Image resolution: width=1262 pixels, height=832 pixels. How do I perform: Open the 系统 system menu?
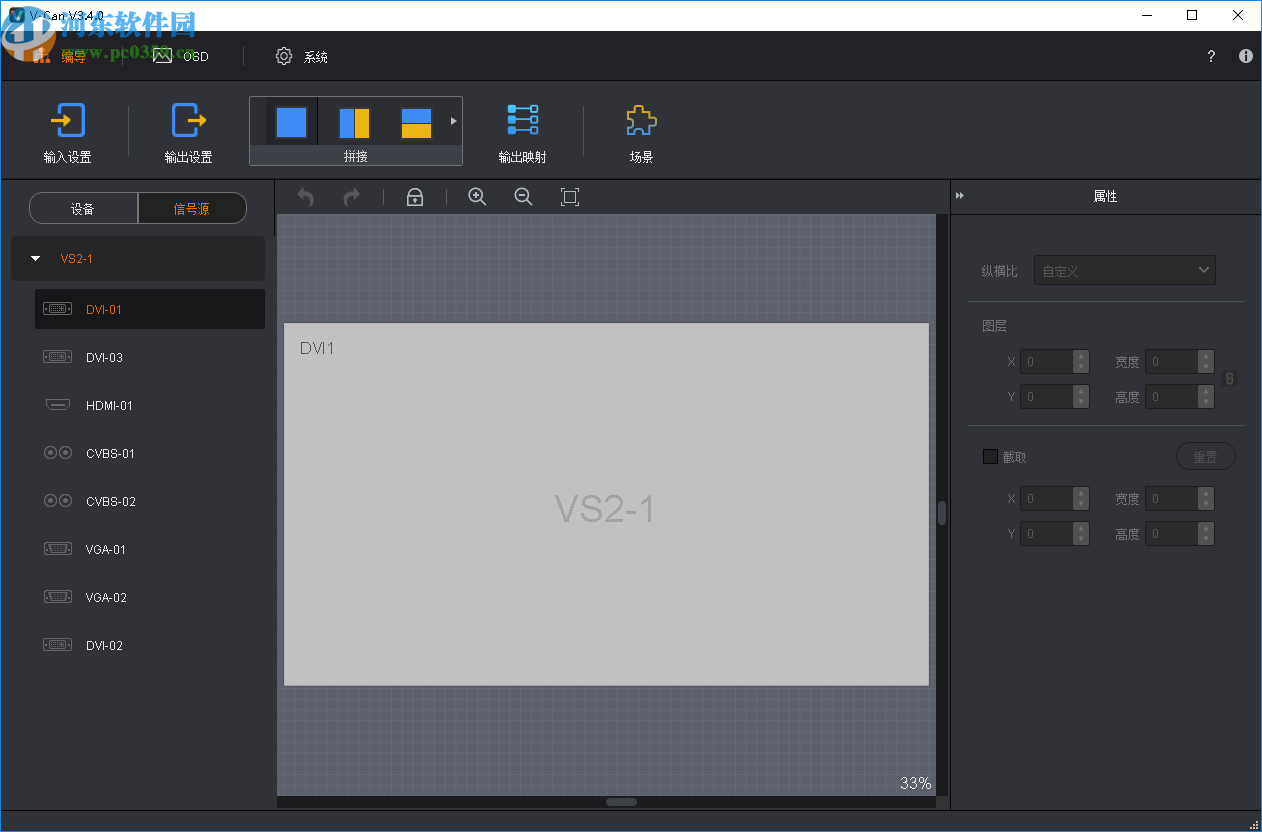click(302, 57)
